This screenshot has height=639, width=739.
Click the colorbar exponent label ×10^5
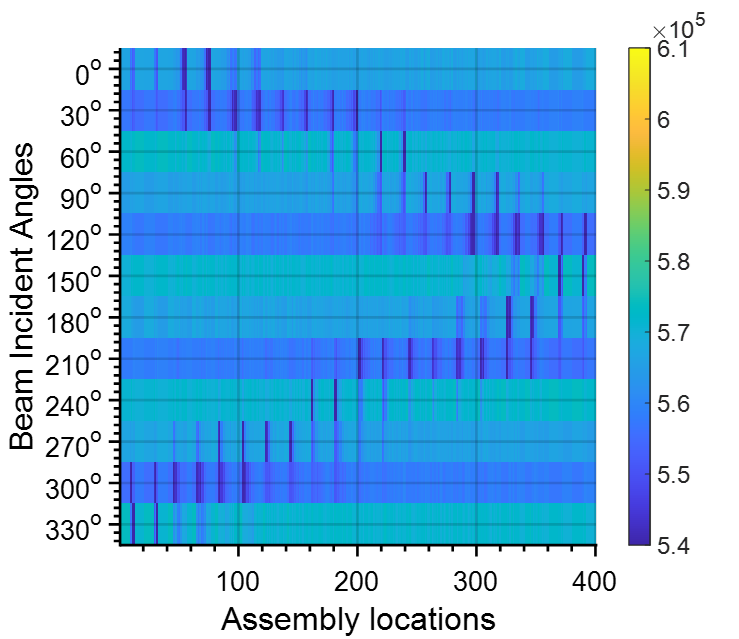click(x=679, y=26)
